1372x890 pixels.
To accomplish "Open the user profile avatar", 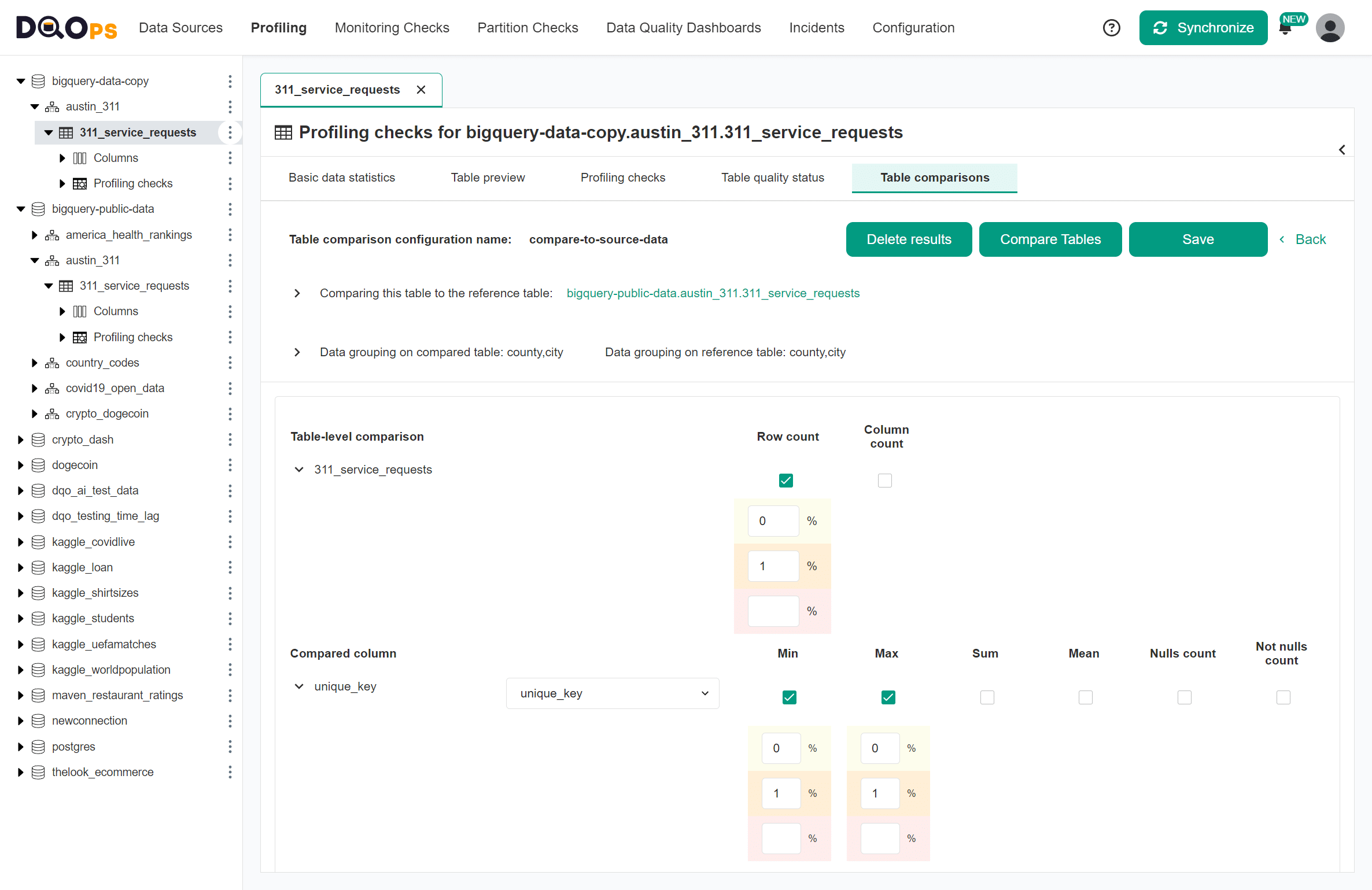I will point(1330,28).
